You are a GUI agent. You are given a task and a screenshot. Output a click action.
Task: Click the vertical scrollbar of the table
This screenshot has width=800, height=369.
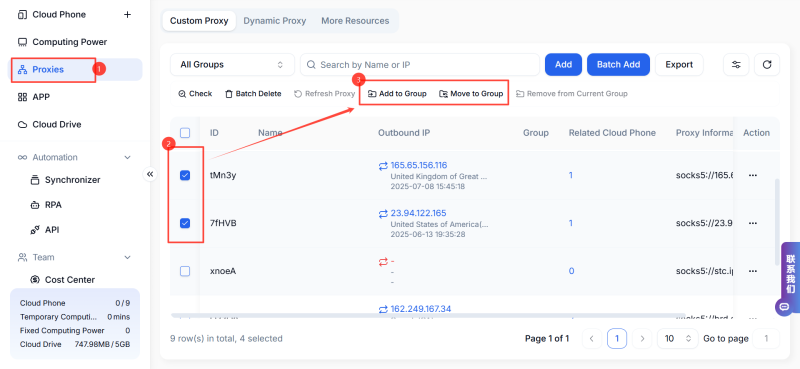point(777,222)
